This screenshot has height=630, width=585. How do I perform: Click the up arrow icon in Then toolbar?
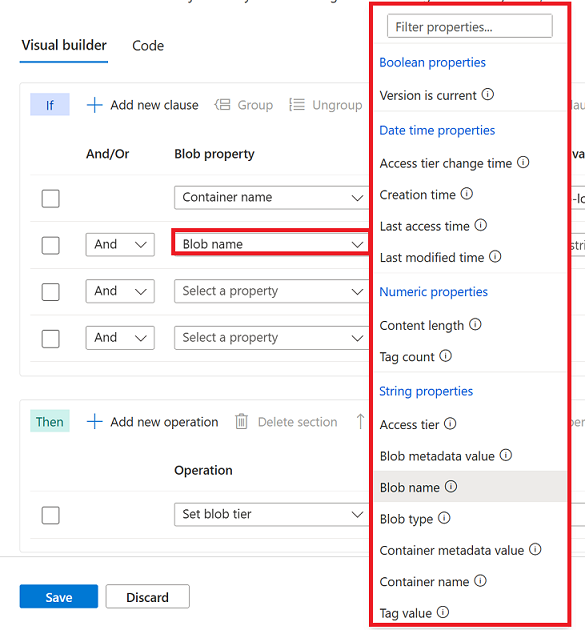click(x=360, y=422)
